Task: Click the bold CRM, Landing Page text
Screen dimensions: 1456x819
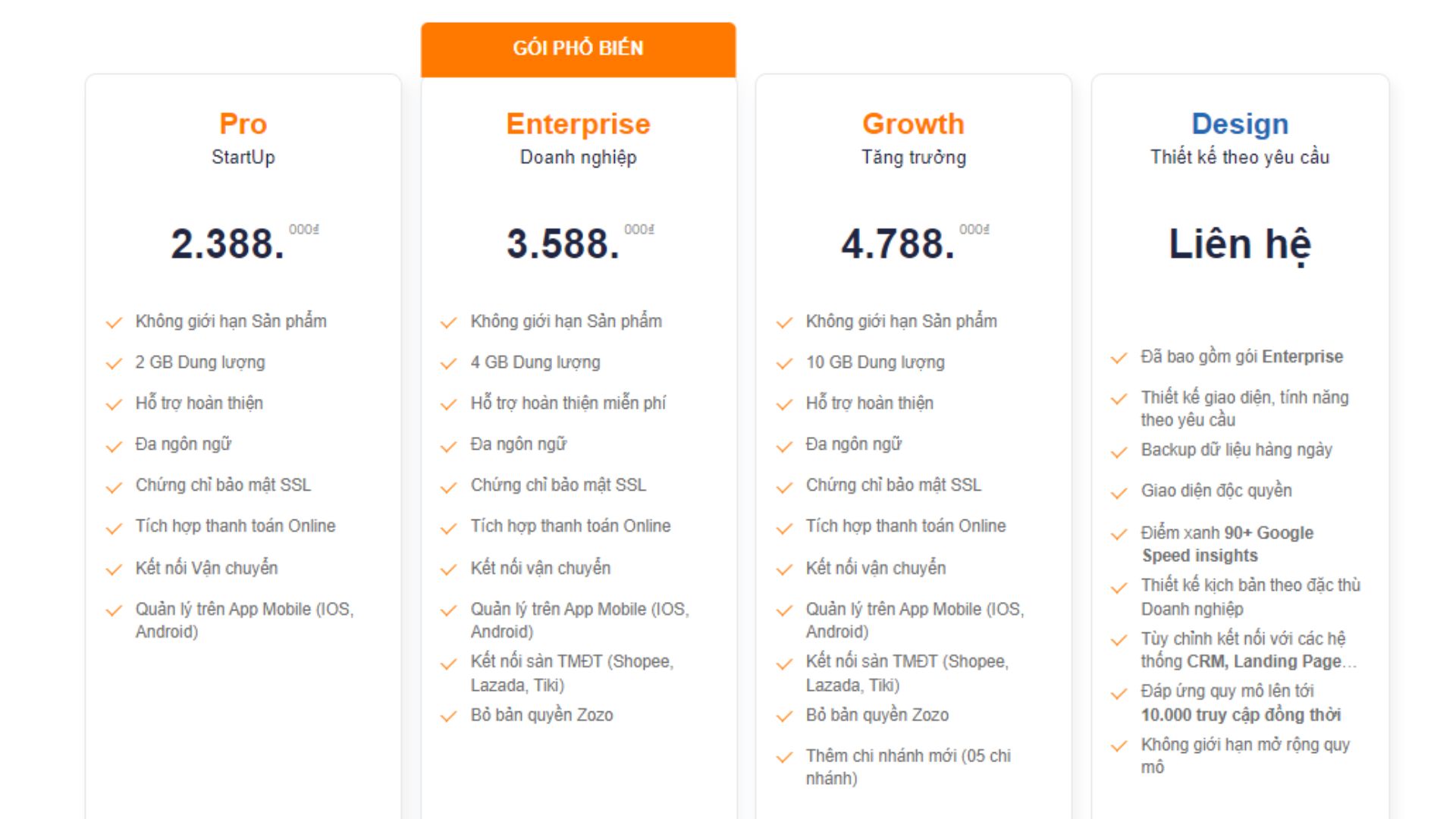Action: 1264,662
